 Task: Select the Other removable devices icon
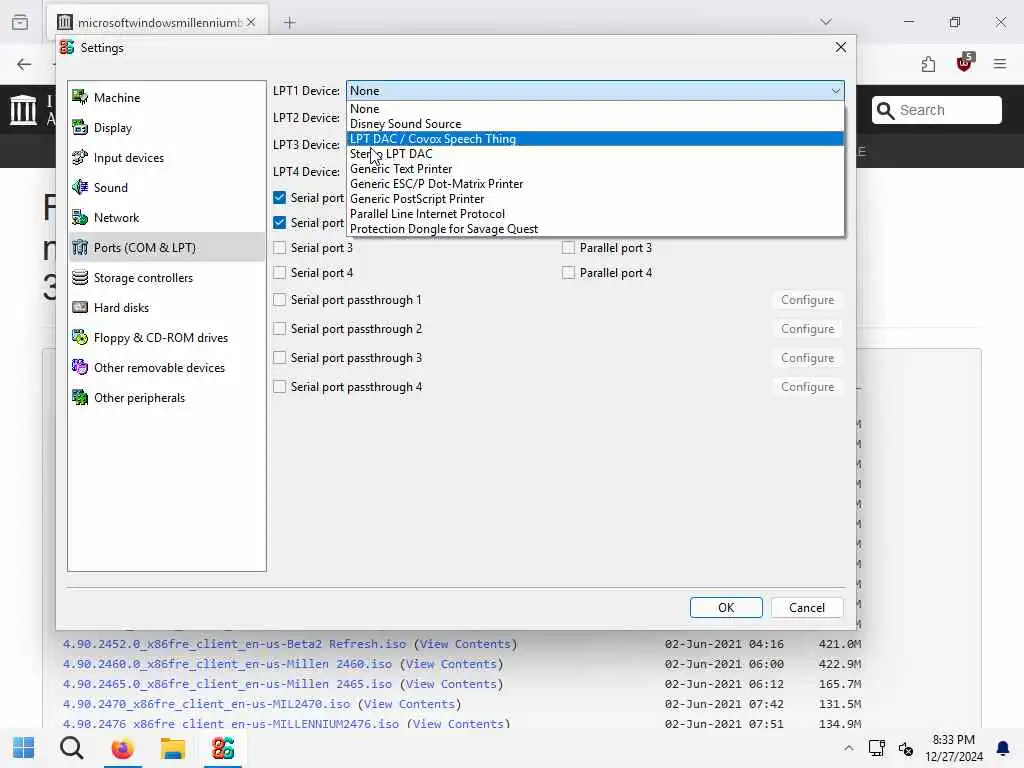80,368
